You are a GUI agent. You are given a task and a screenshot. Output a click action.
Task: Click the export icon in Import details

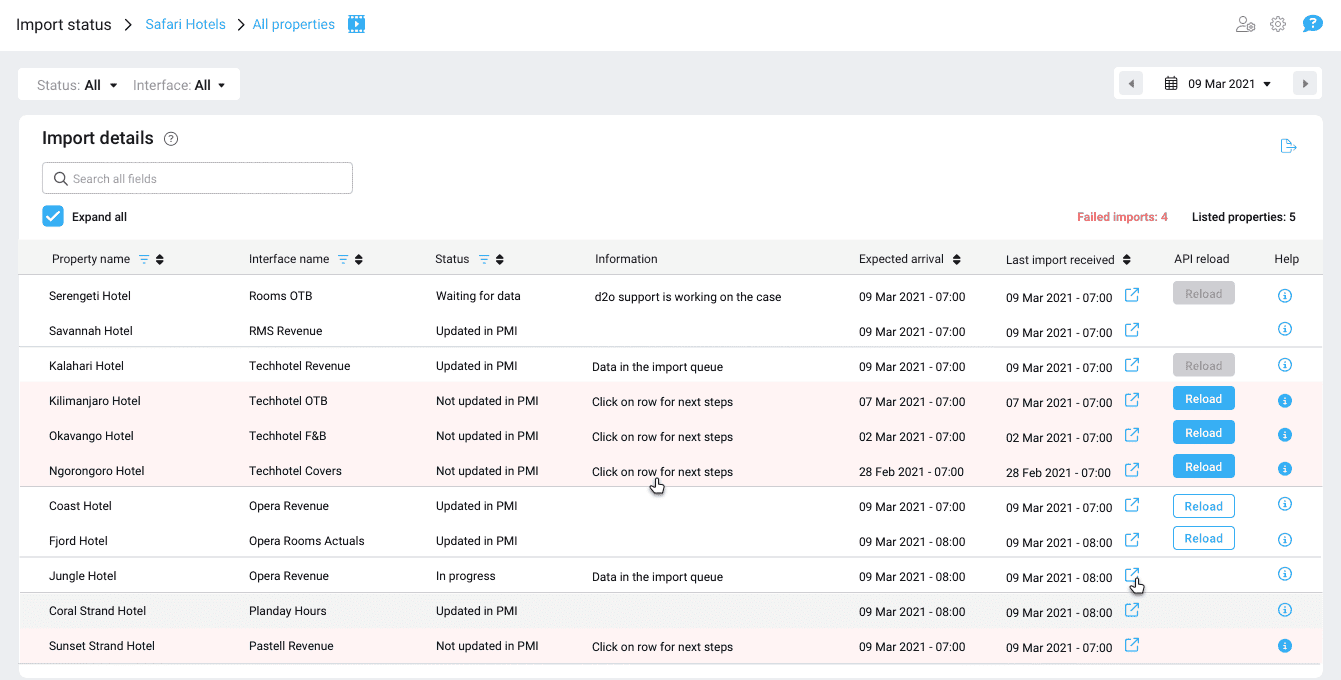point(1289,146)
